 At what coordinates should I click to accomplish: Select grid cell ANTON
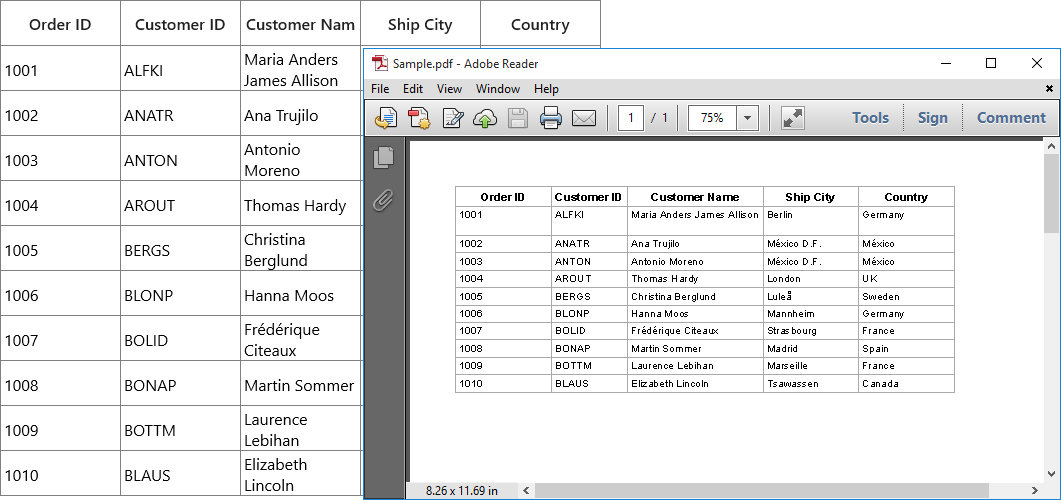[180, 160]
